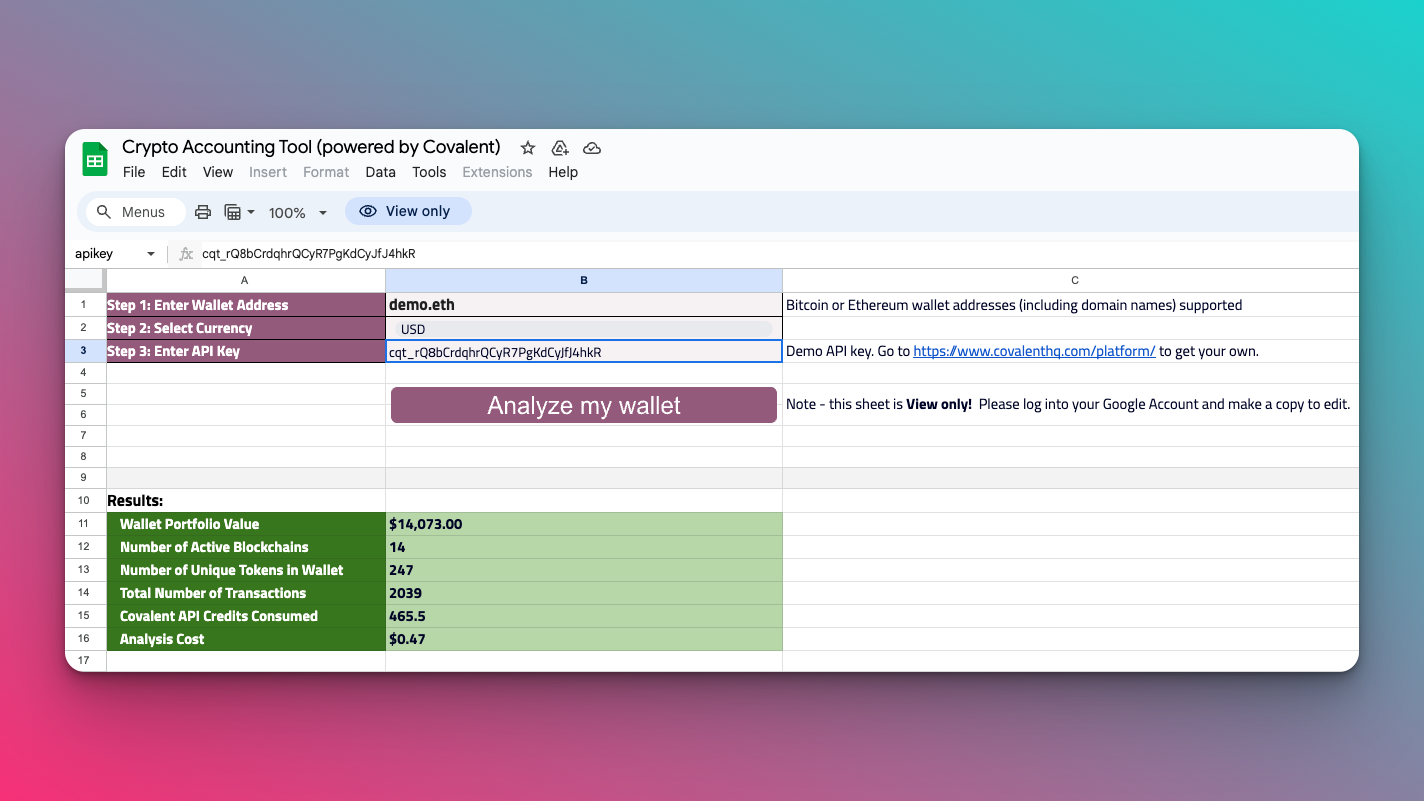Select row 1 header
Screen dimensions: 1424x801
click(85, 305)
